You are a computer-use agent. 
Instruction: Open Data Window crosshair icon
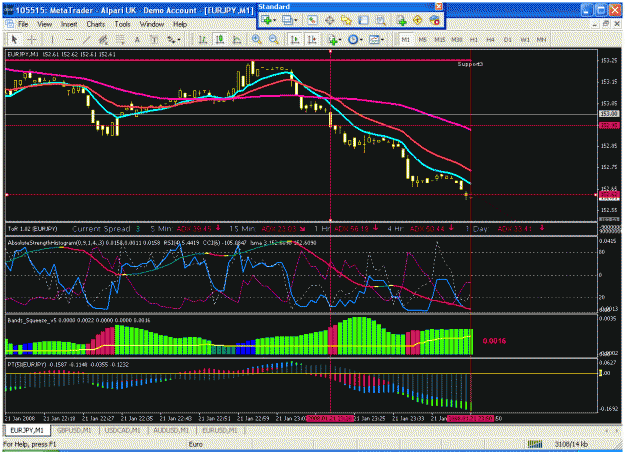(x=329, y=20)
